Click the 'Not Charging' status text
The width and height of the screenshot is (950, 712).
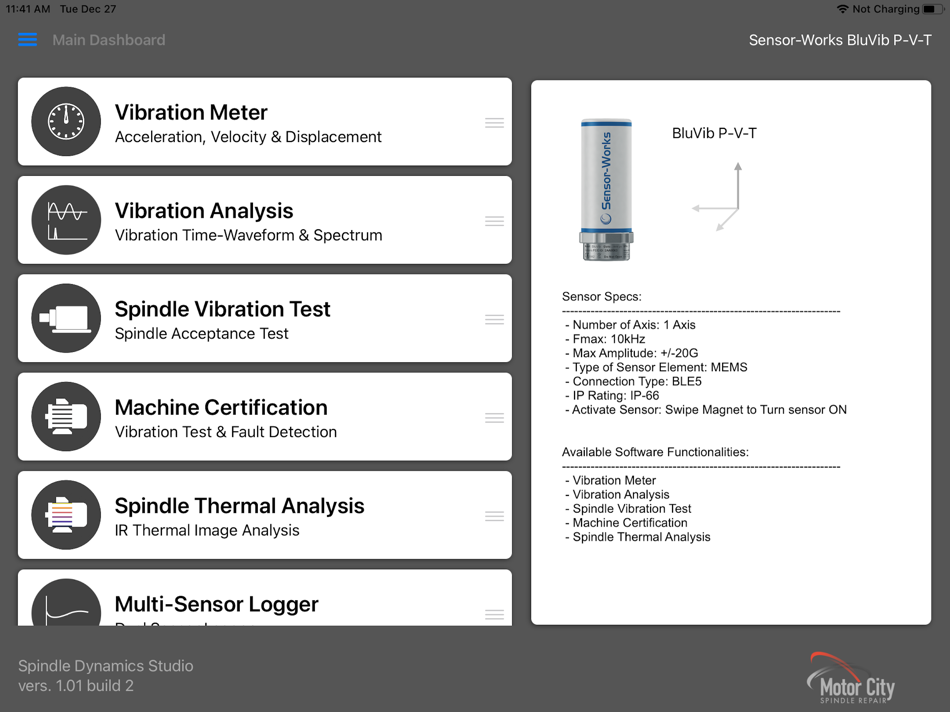tap(886, 9)
